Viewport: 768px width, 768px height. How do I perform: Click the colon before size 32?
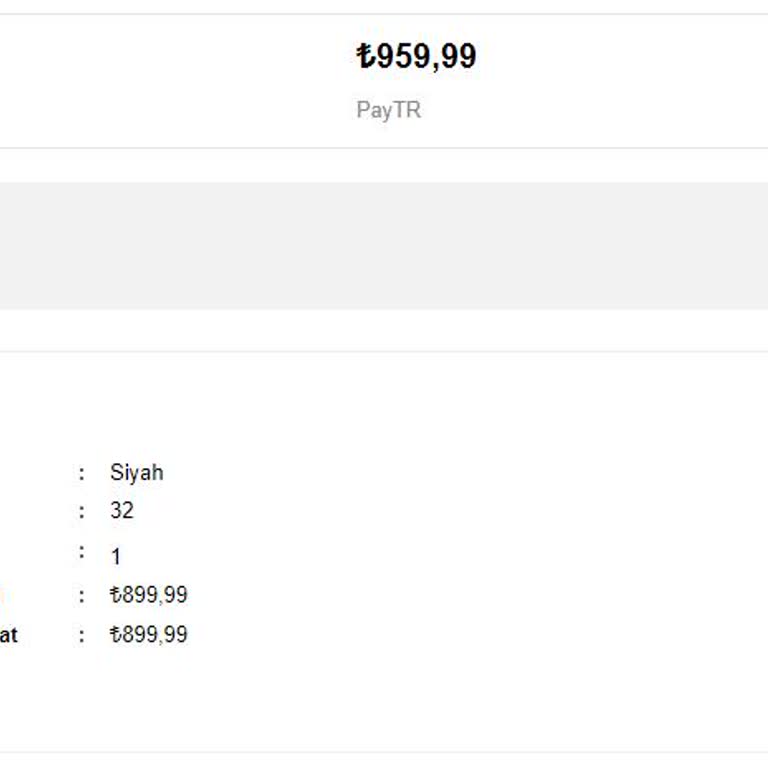click(x=81, y=512)
